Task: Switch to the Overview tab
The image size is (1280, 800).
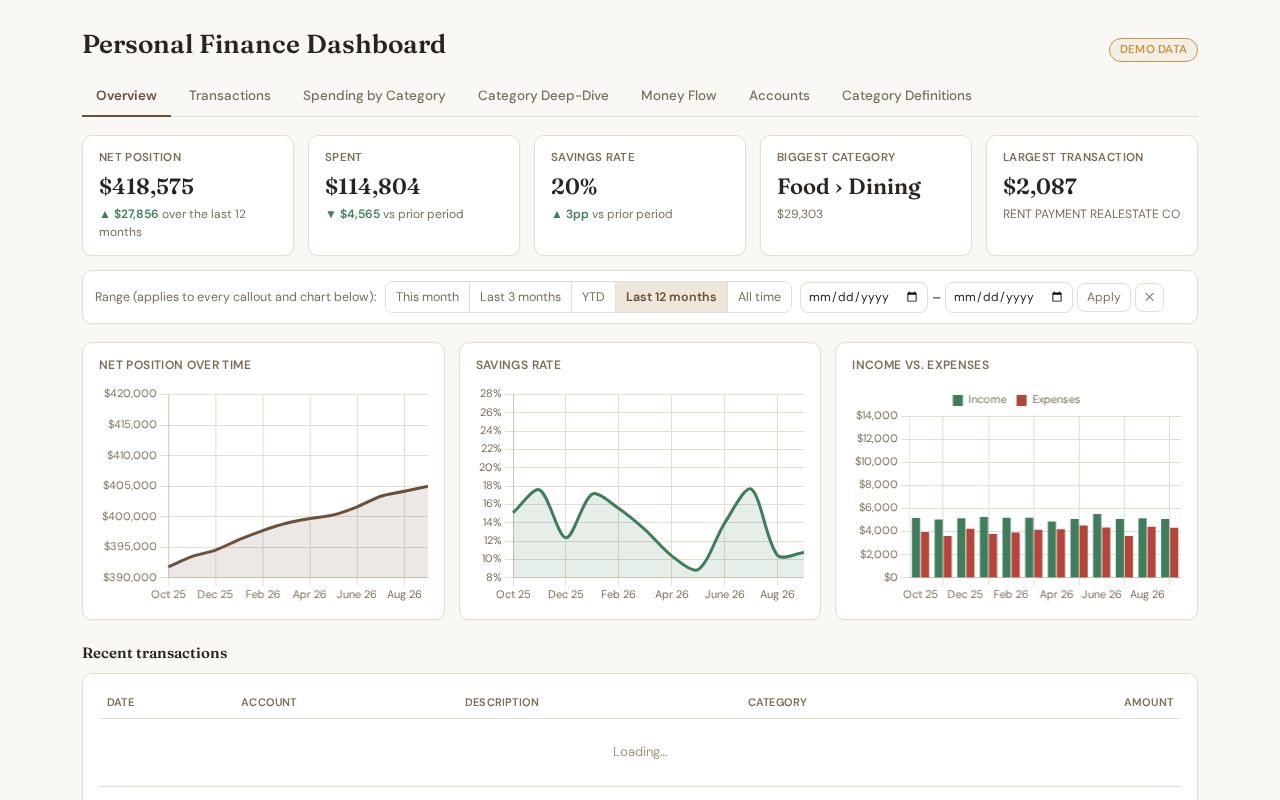Action: coord(126,96)
